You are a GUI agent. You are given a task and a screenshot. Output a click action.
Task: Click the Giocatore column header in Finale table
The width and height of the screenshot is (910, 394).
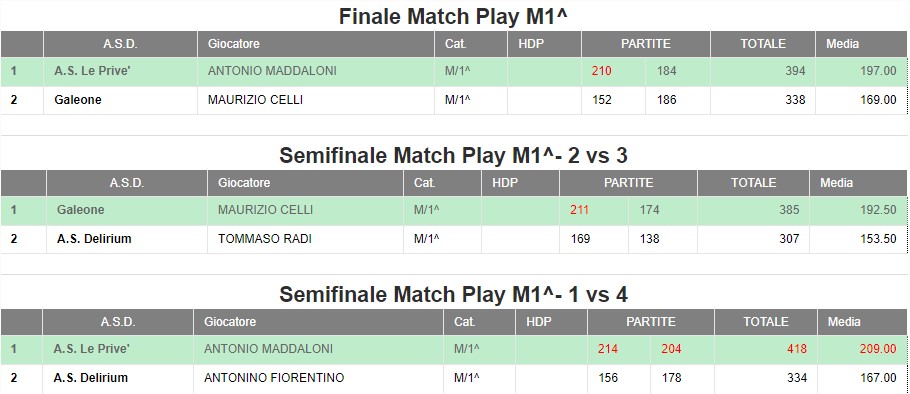(x=234, y=44)
